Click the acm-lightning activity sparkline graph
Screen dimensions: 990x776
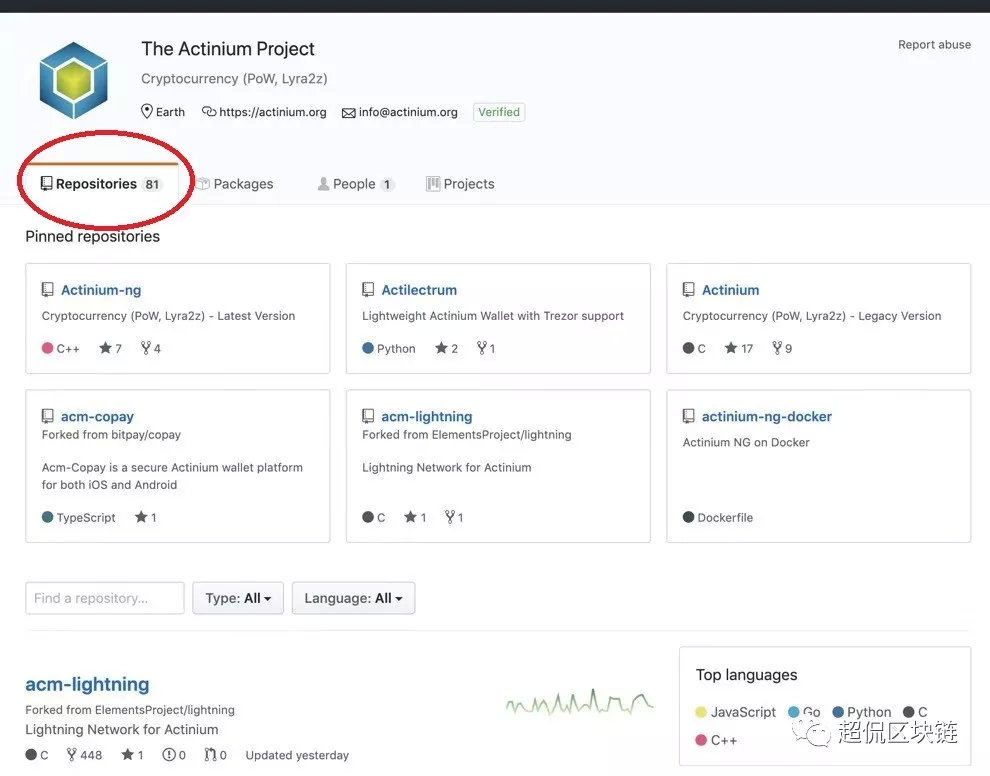[579, 703]
